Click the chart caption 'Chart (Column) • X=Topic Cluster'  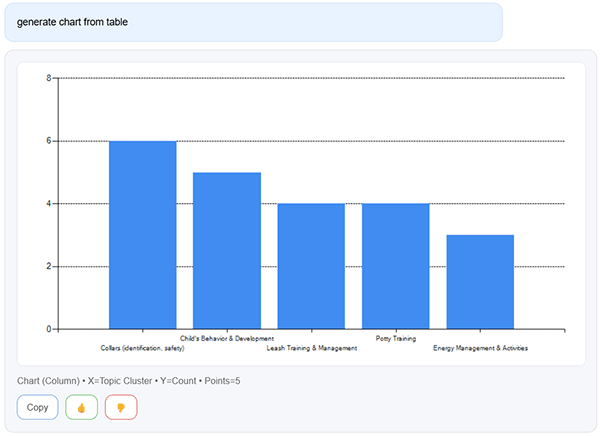point(85,381)
